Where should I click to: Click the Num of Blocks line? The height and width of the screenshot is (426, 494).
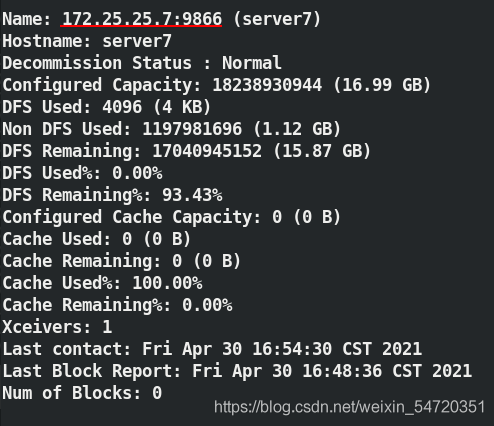click(x=82, y=393)
